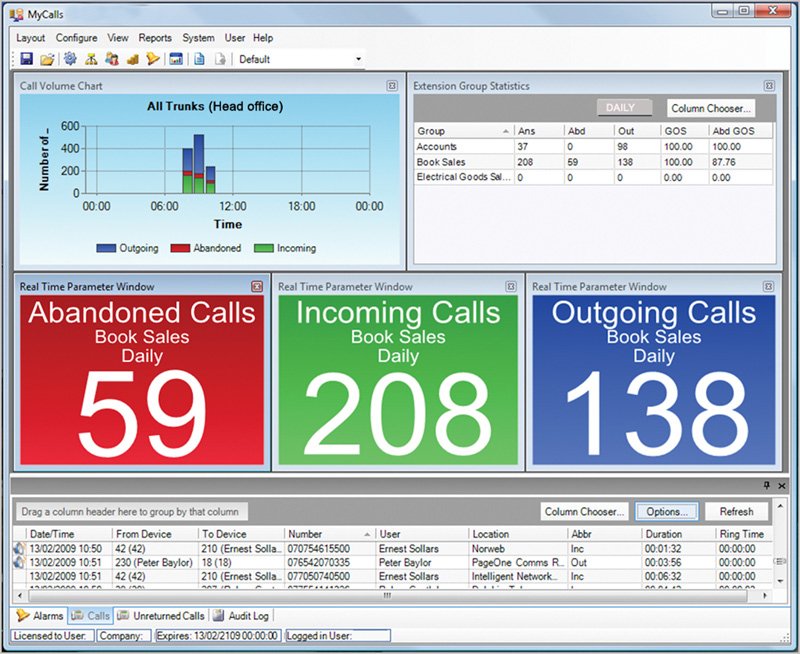Open the User menu

click(x=235, y=38)
